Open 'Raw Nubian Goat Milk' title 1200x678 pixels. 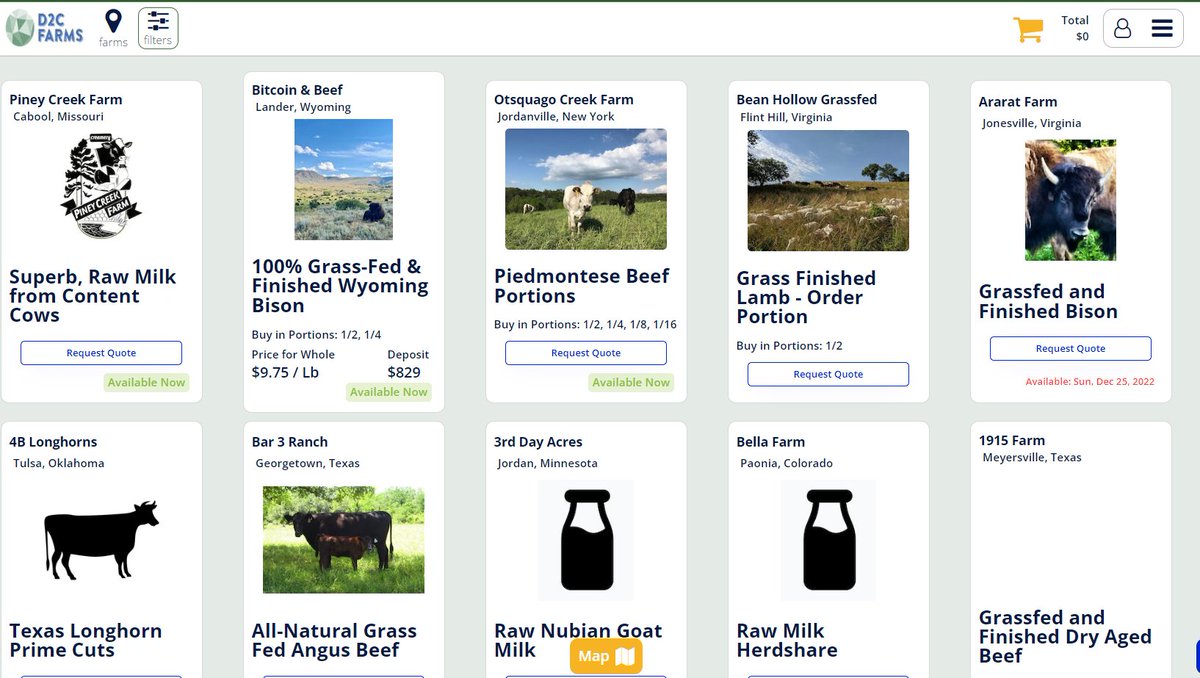pyautogui.click(x=578, y=640)
